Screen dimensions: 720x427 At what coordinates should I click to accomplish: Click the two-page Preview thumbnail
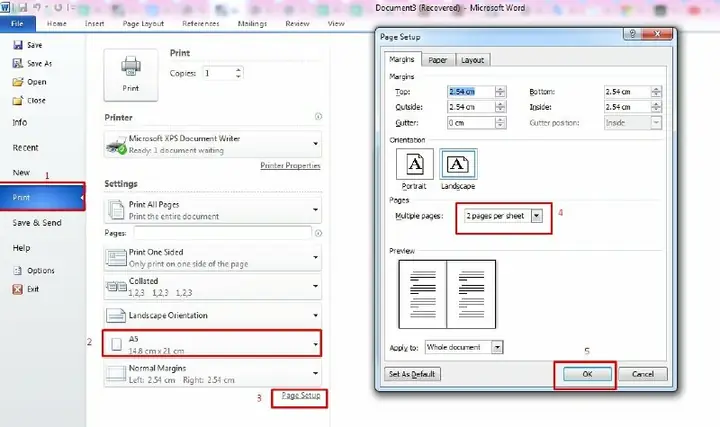tap(447, 294)
